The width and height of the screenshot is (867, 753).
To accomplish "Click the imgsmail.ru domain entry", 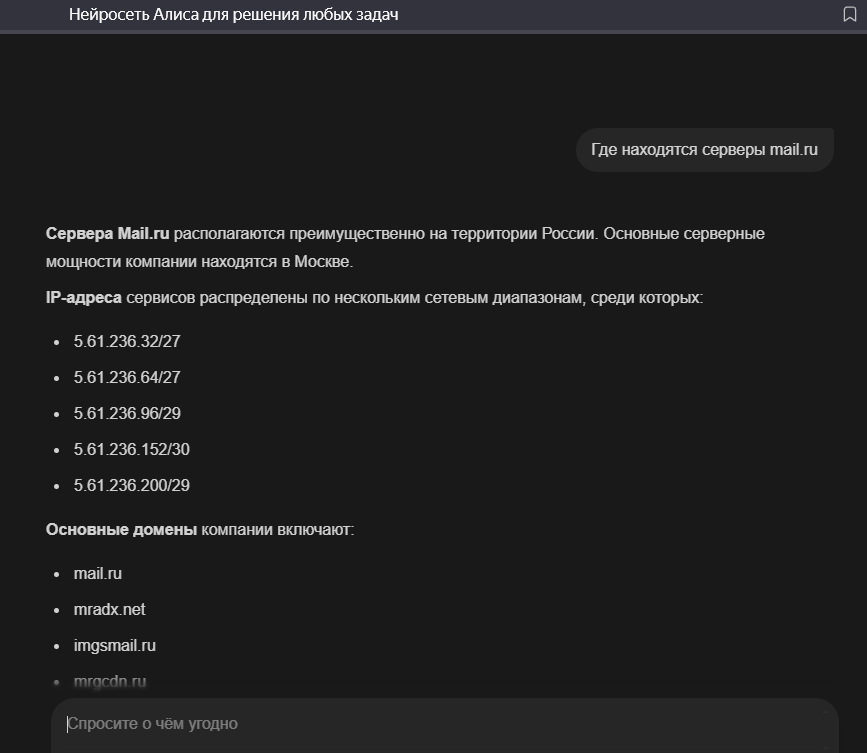I will (x=115, y=646).
